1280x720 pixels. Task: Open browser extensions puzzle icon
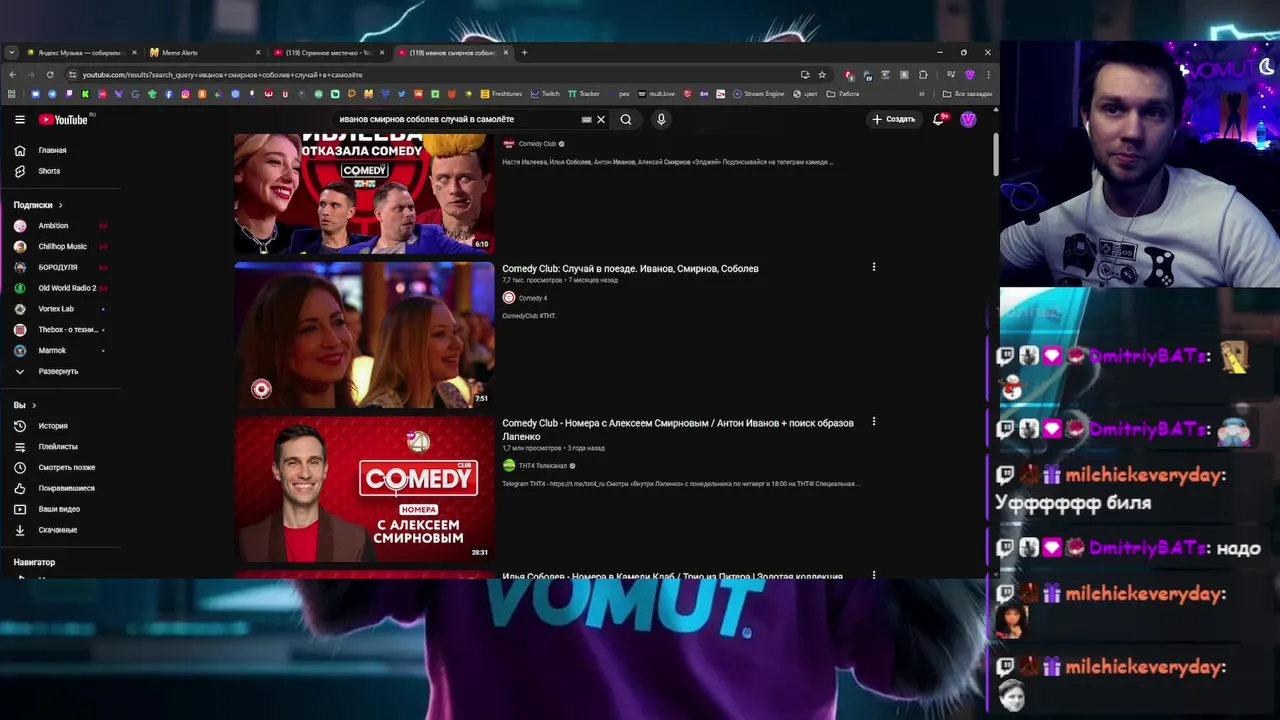tap(923, 75)
